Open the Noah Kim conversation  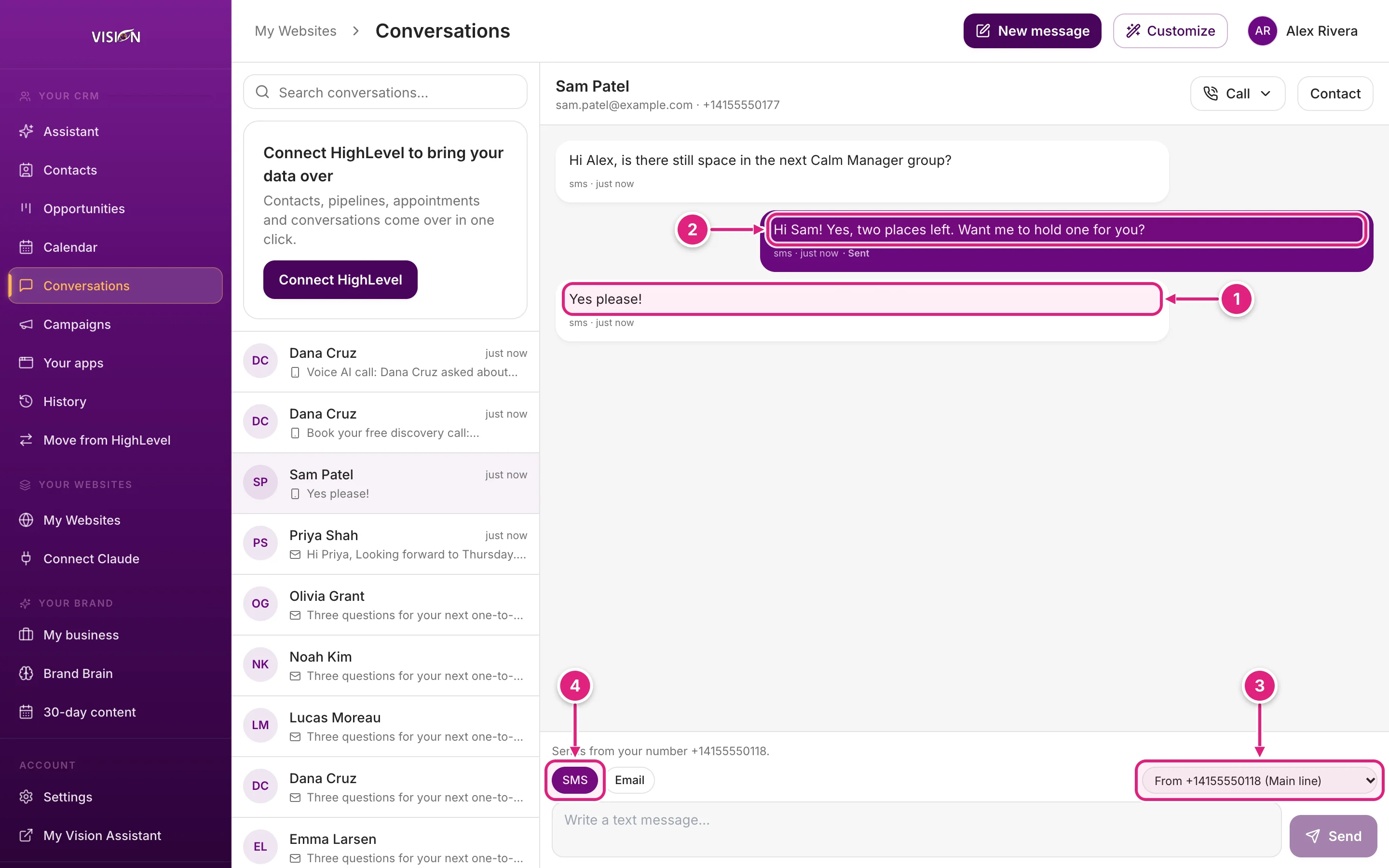385,665
